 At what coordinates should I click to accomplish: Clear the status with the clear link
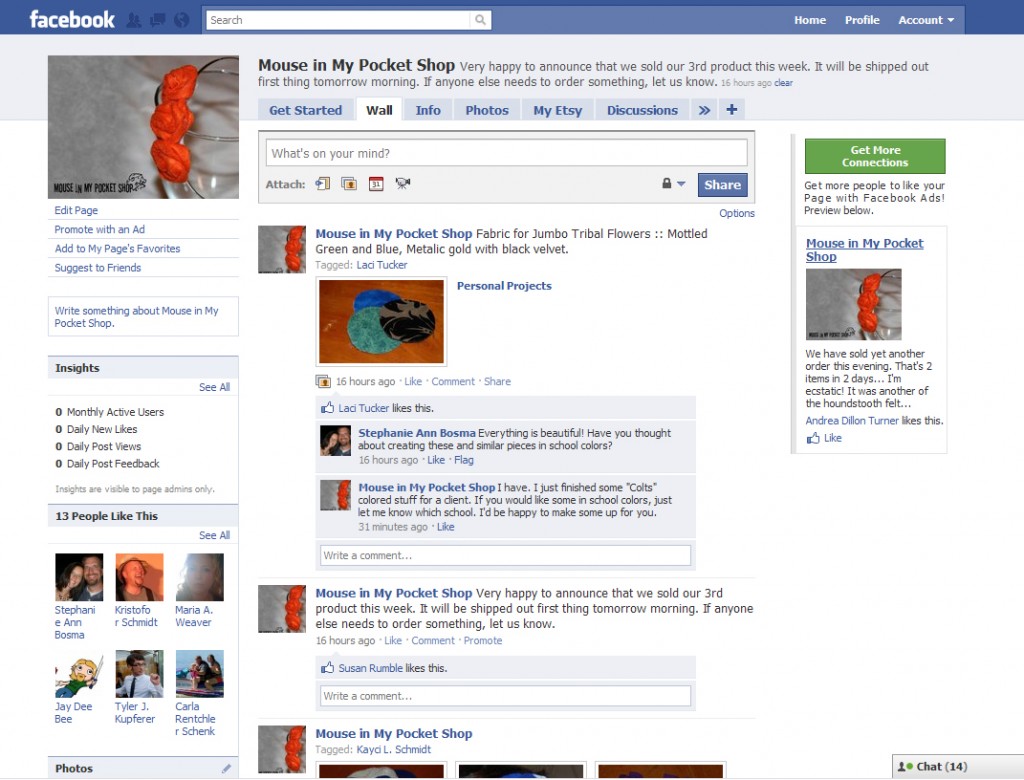[784, 83]
